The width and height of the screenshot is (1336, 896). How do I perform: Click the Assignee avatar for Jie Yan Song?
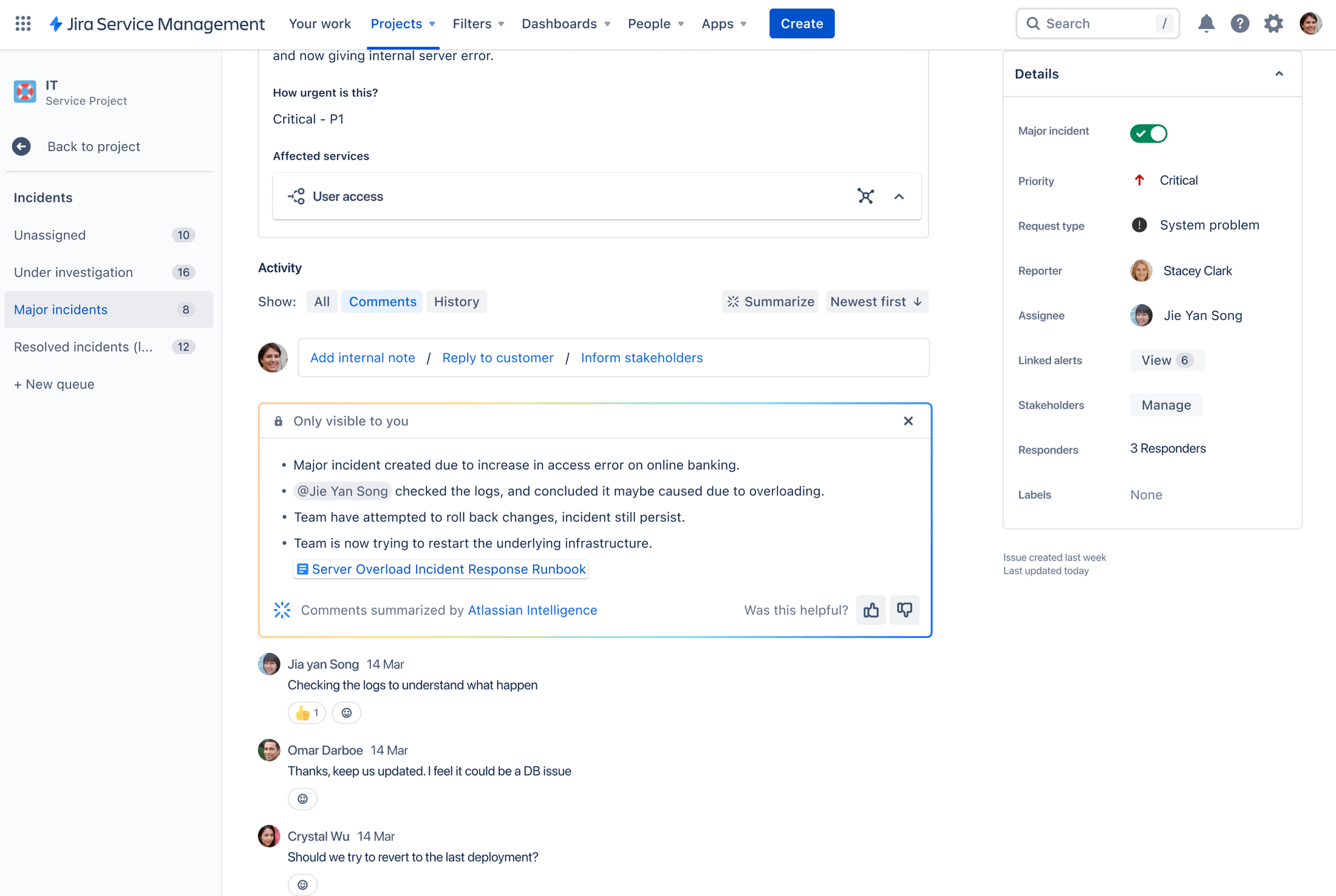(x=1143, y=315)
